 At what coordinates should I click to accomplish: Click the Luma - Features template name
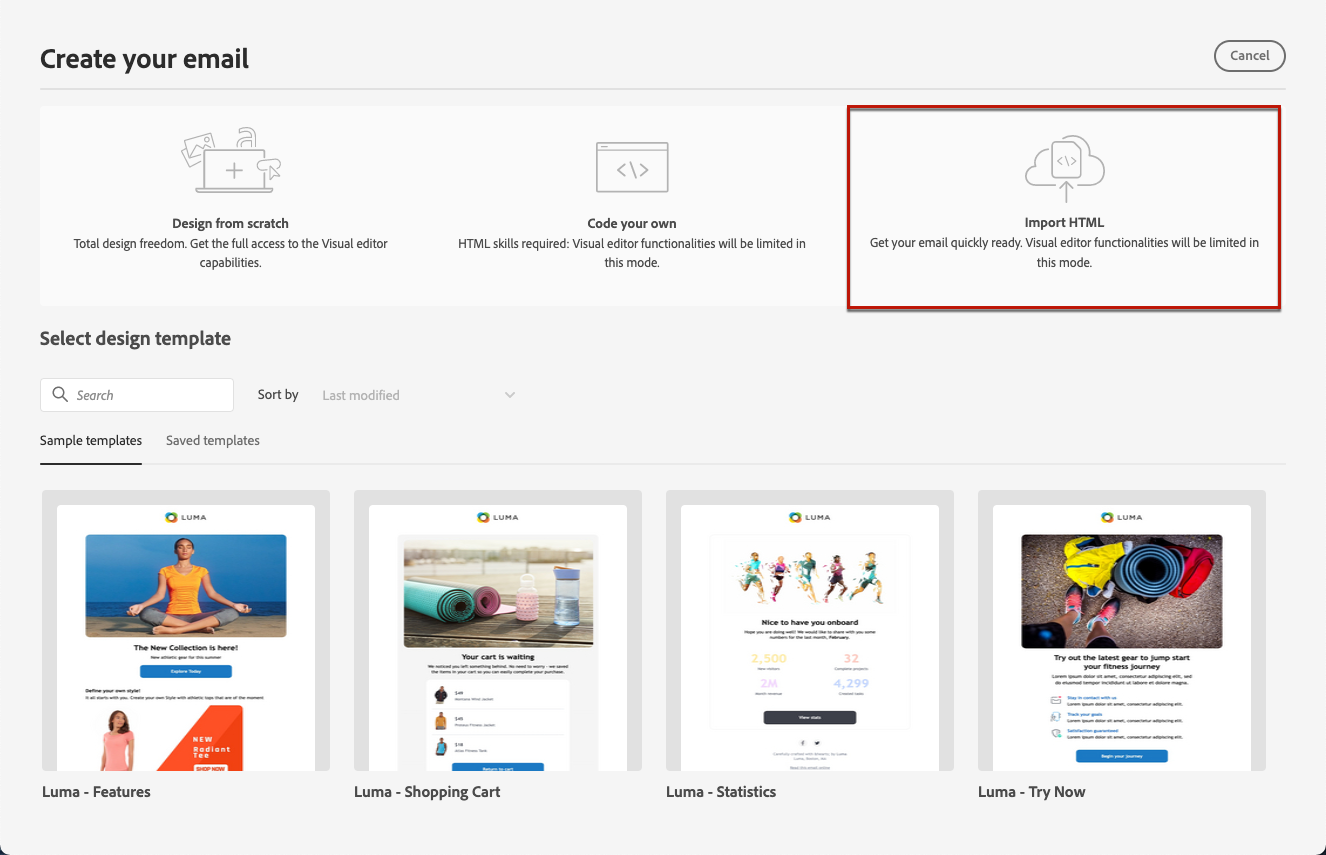(x=96, y=792)
